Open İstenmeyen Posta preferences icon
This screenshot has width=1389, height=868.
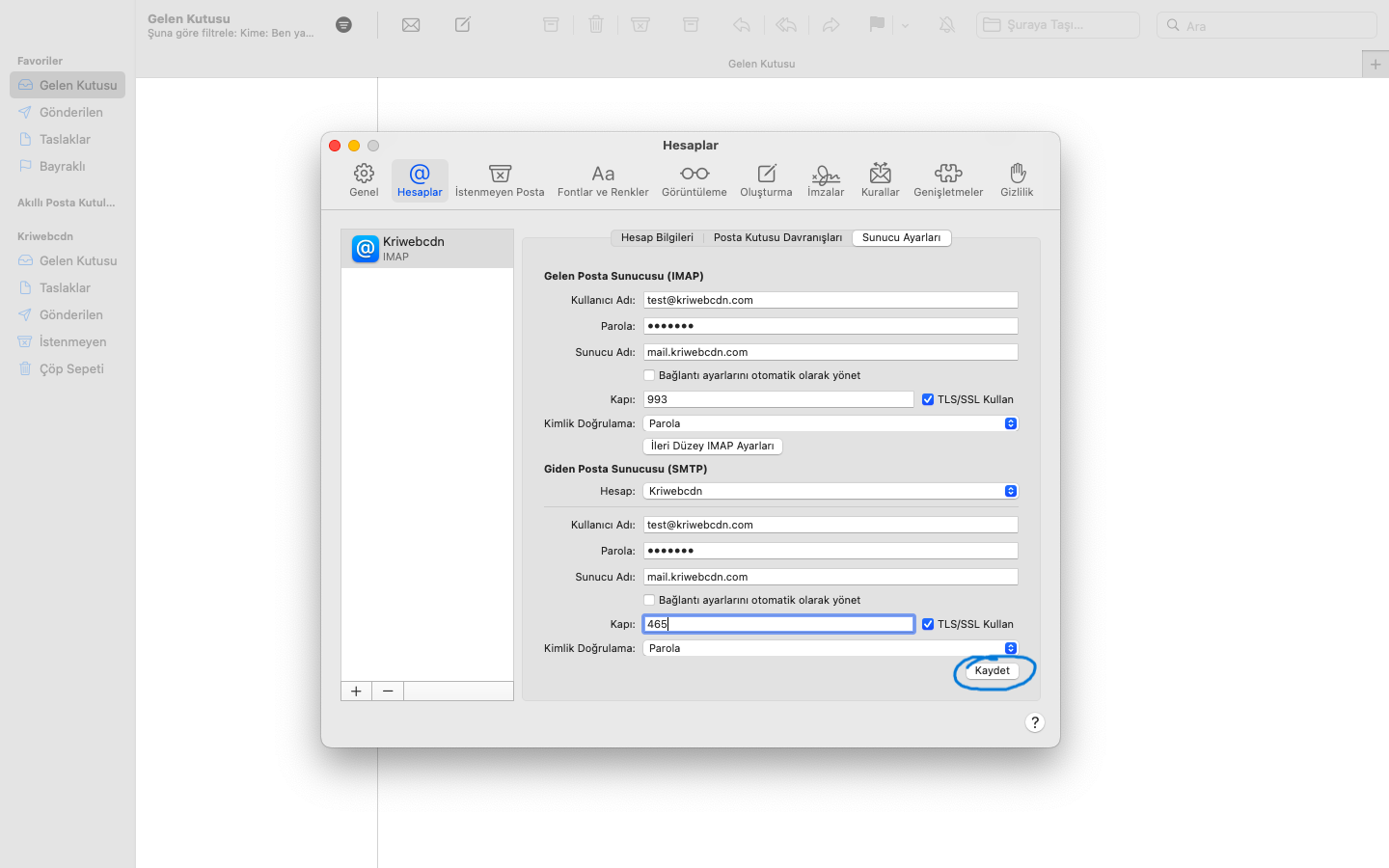click(x=500, y=179)
